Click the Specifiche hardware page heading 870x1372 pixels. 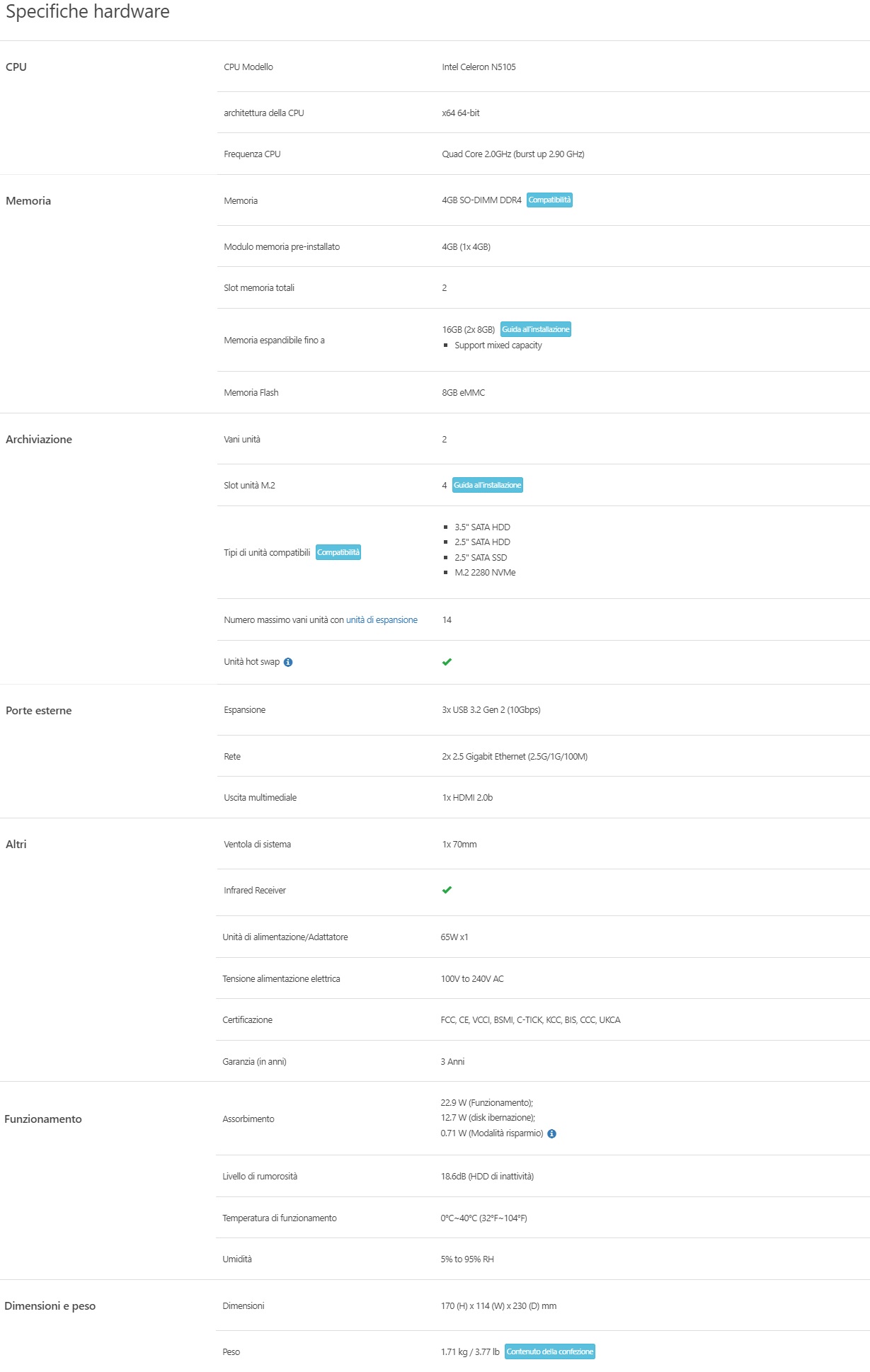pyautogui.click(x=88, y=12)
